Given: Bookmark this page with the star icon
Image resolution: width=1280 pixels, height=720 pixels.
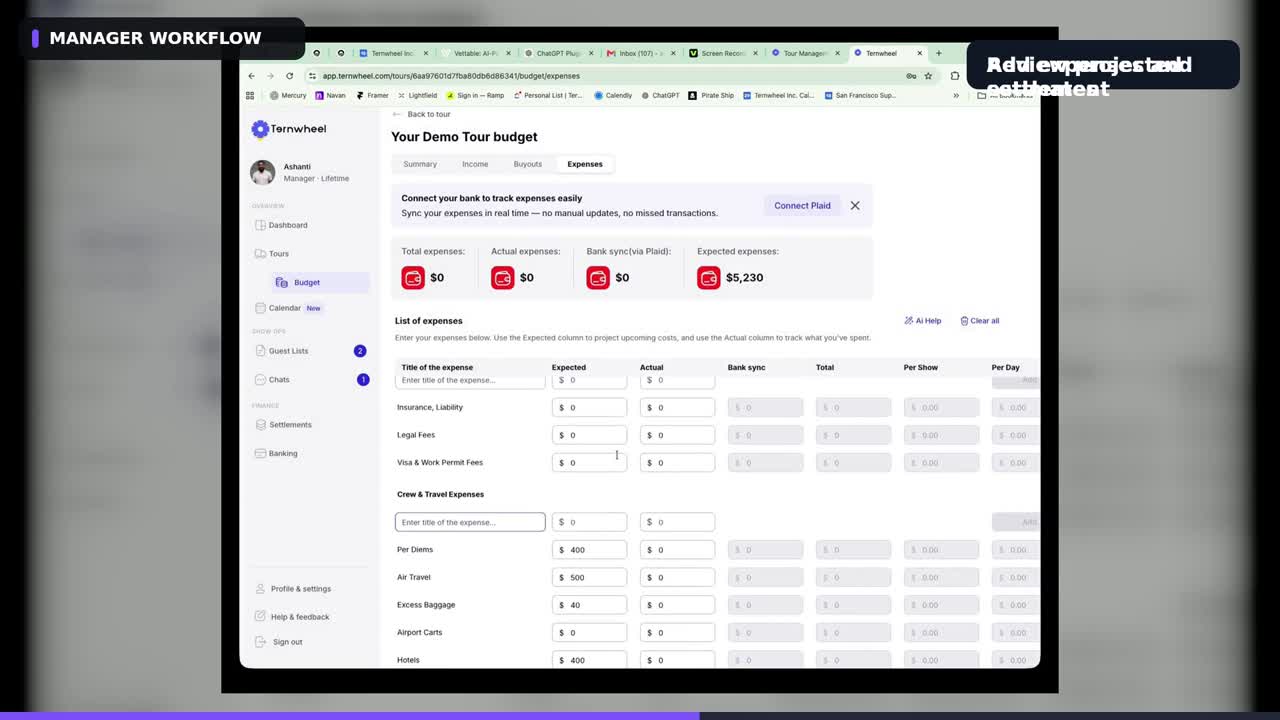Looking at the screenshot, I should click(x=928, y=76).
